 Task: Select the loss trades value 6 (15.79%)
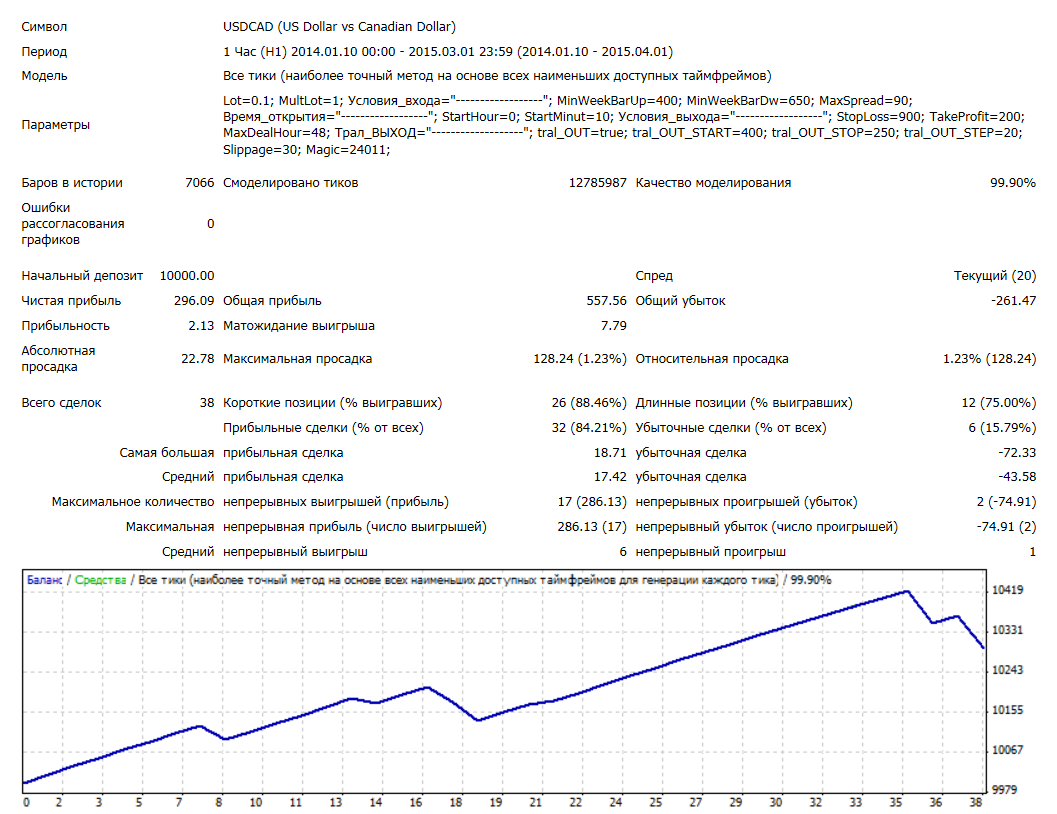click(x=1002, y=427)
